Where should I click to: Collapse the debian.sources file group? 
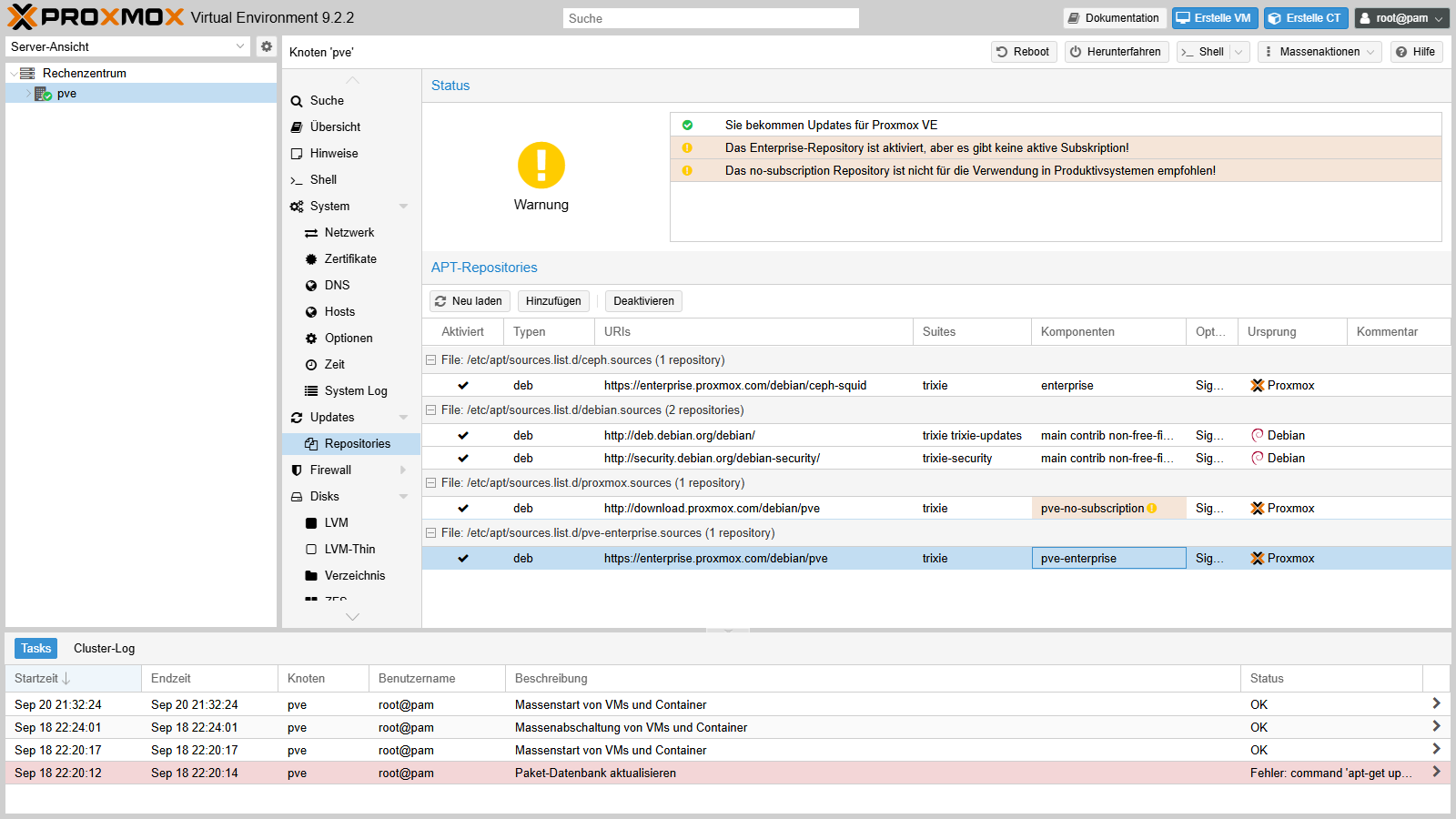431,410
